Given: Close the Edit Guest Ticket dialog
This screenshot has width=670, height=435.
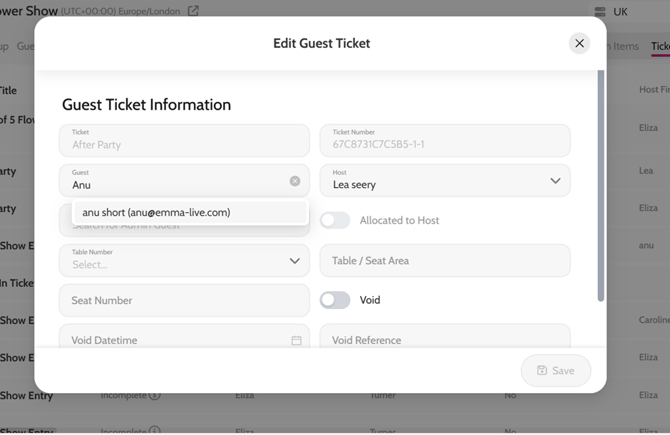Looking at the screenshot, I should coord(579,43).
